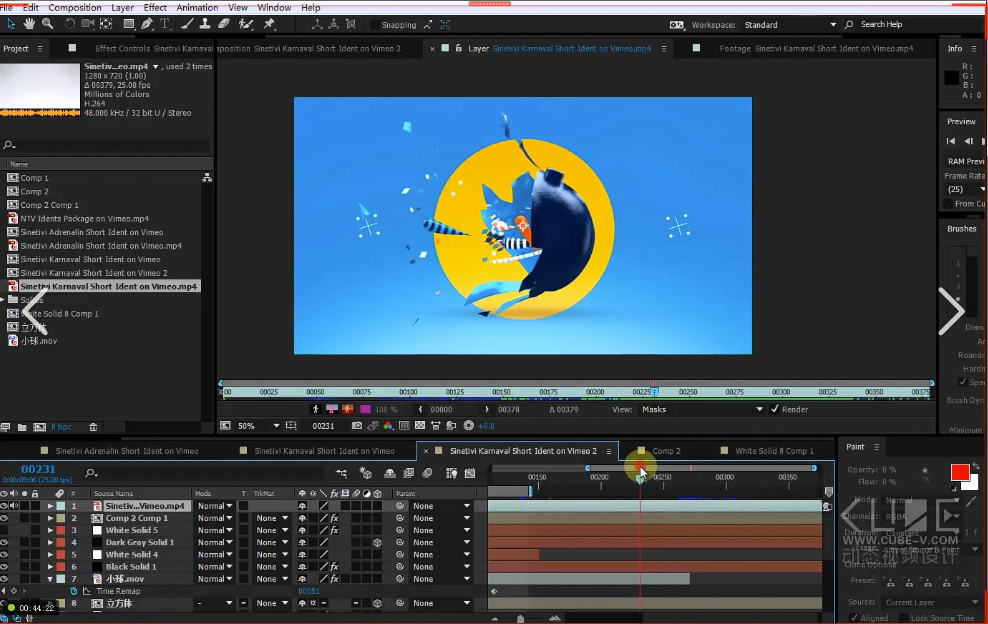Select the Roto Brush tool
Screen dimensions: 988x624
[x=246, y=24]
